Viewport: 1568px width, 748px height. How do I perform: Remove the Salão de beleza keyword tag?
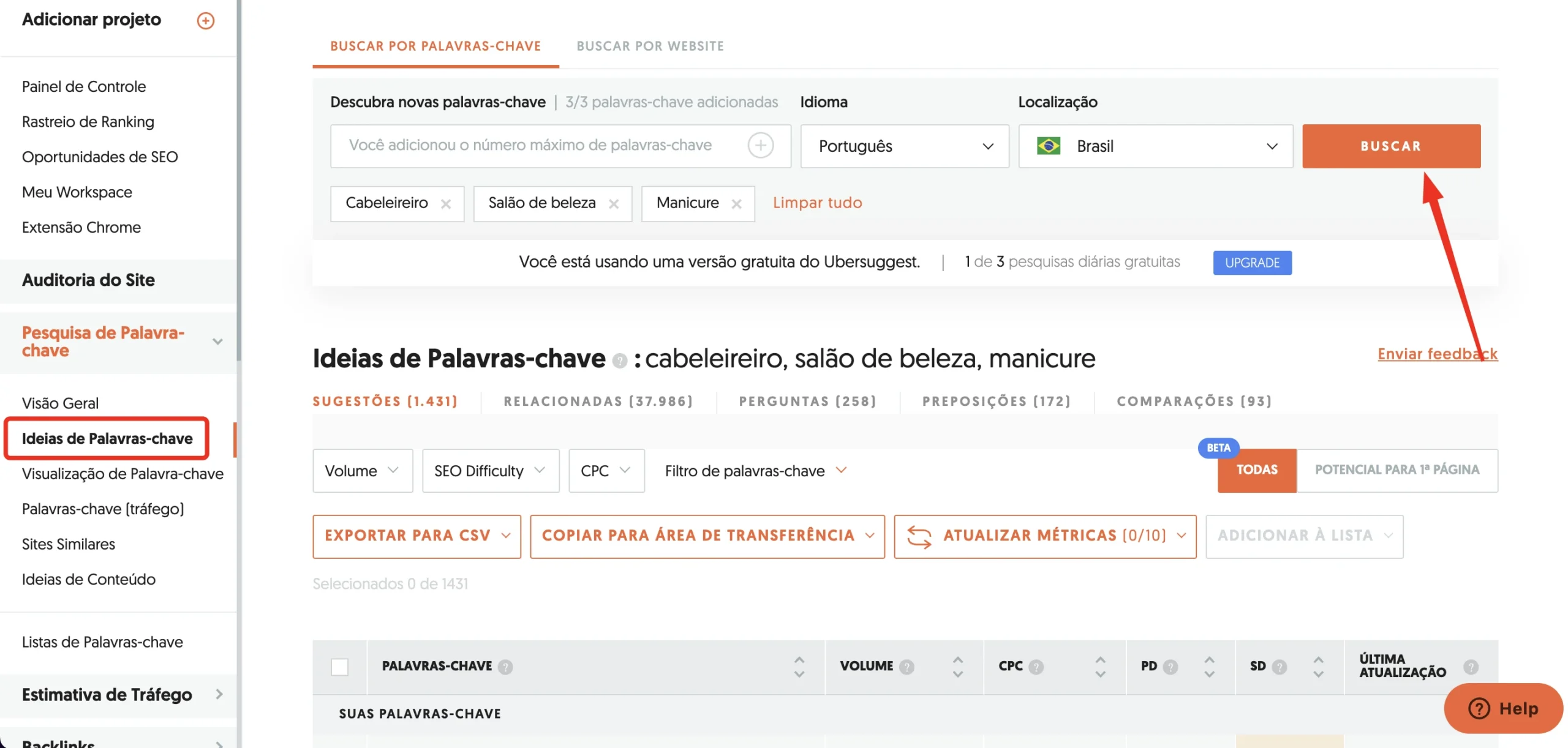pos(613,204)
